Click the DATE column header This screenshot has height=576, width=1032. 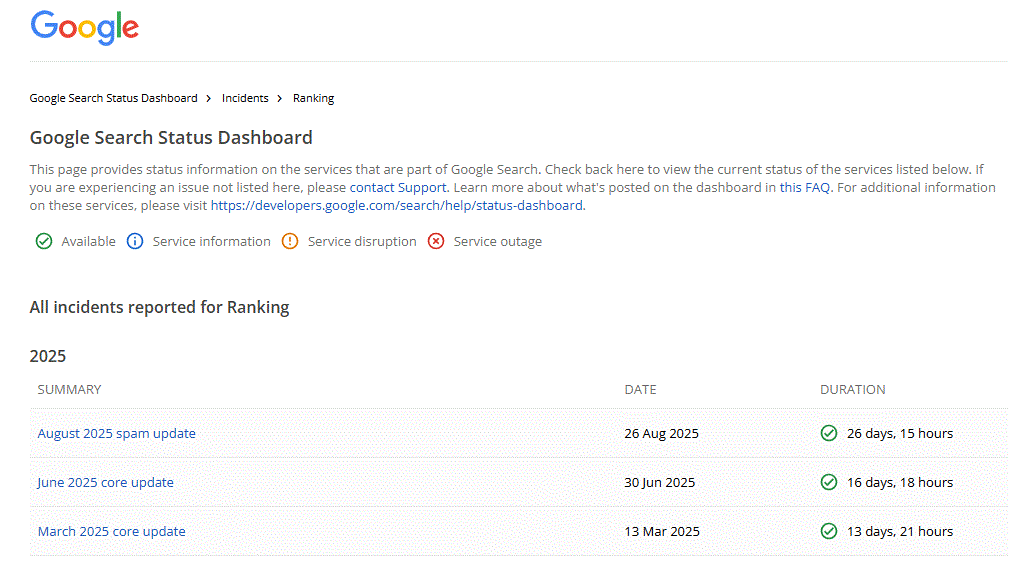coord(640,390)
